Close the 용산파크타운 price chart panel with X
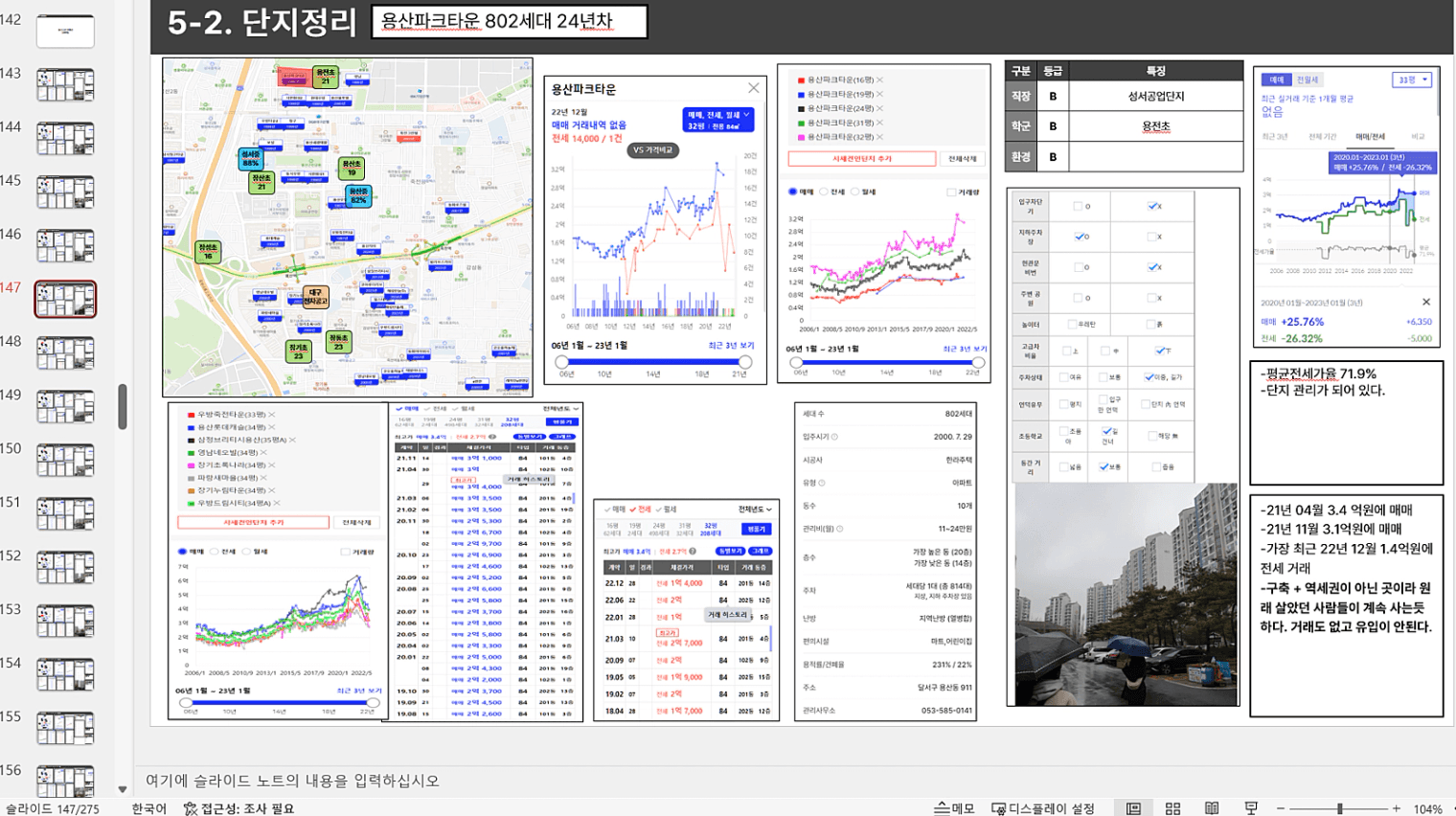 (x=754, y=88)
